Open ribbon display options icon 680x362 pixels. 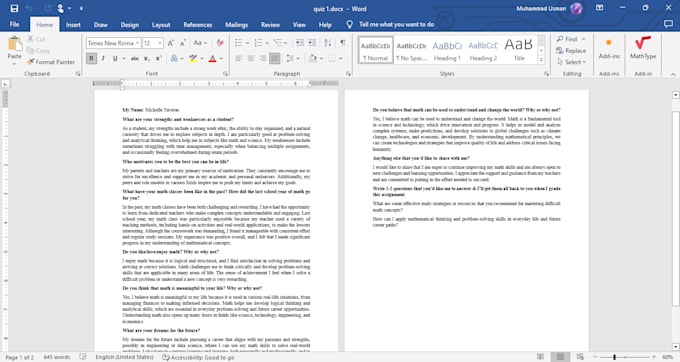[599, 8]
